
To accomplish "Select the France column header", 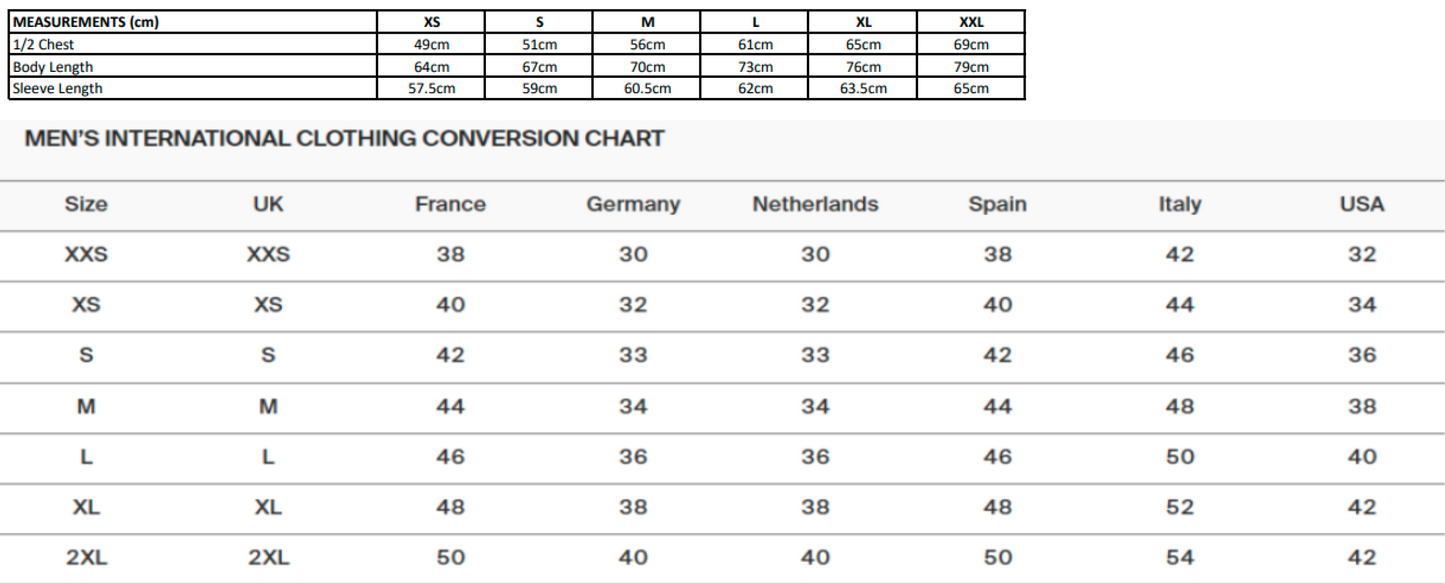I will (x=450, y=205).
